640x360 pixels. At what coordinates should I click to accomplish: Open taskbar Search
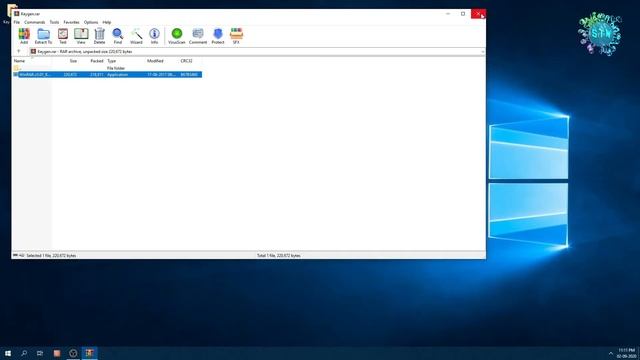pyautogui.click(x=24, y=353)
